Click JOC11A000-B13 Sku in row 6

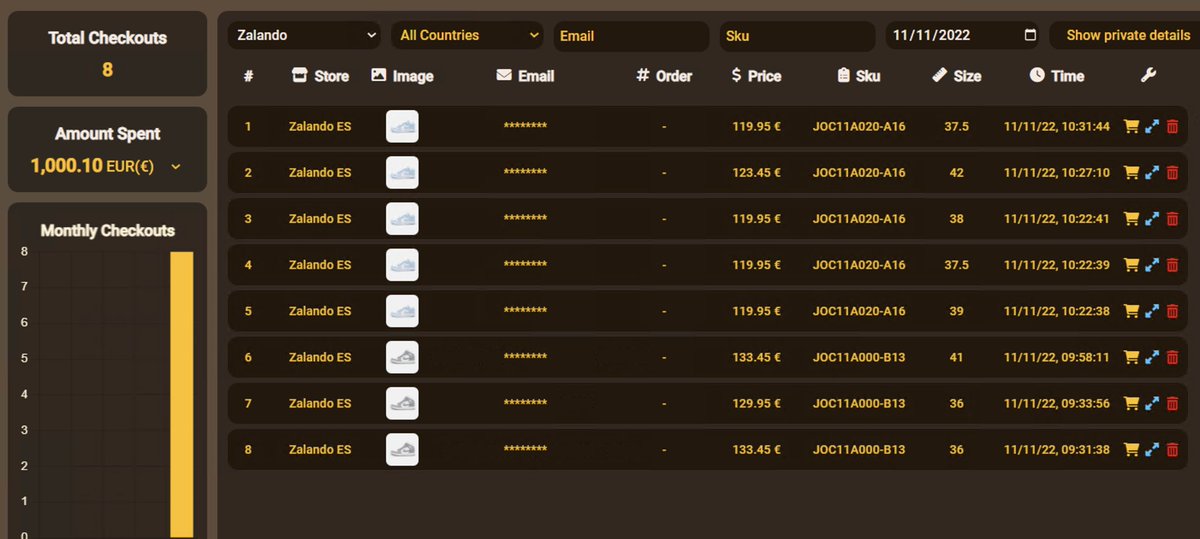pos(859,357)
